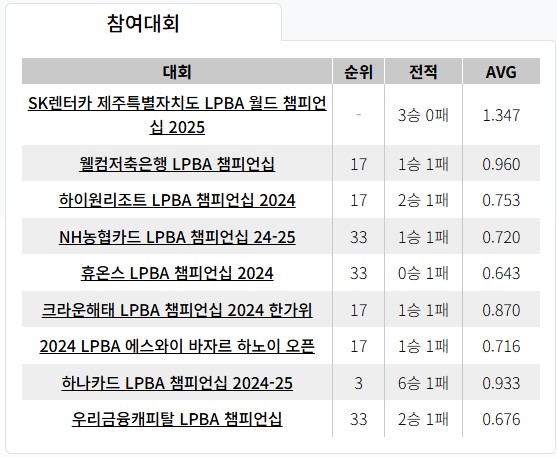Click the AVG column header
Image resolution: width=557 pixels, height=457 pixels.
point(501,71)
